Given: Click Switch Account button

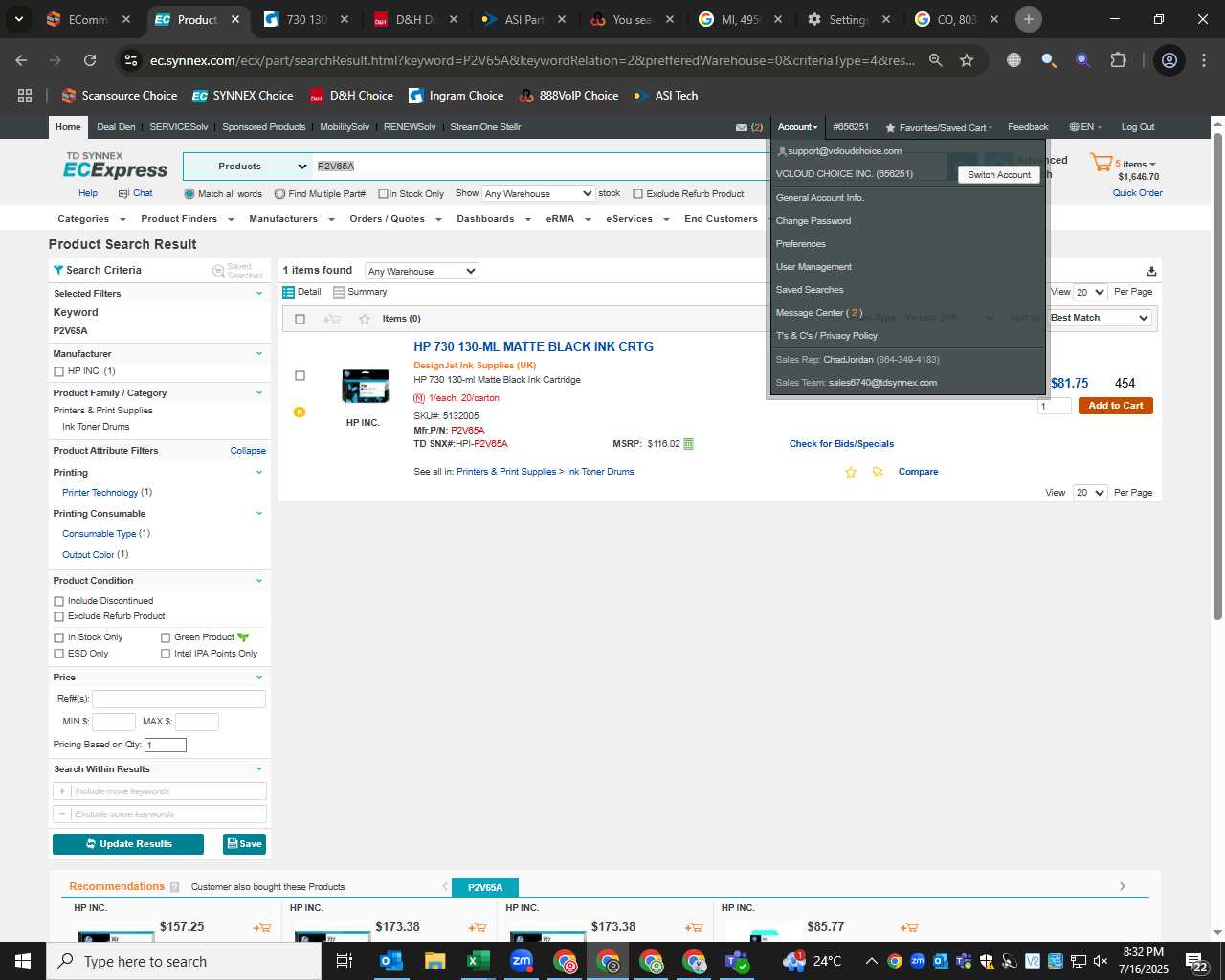Looking at the screenshot, I should (999, 175).
